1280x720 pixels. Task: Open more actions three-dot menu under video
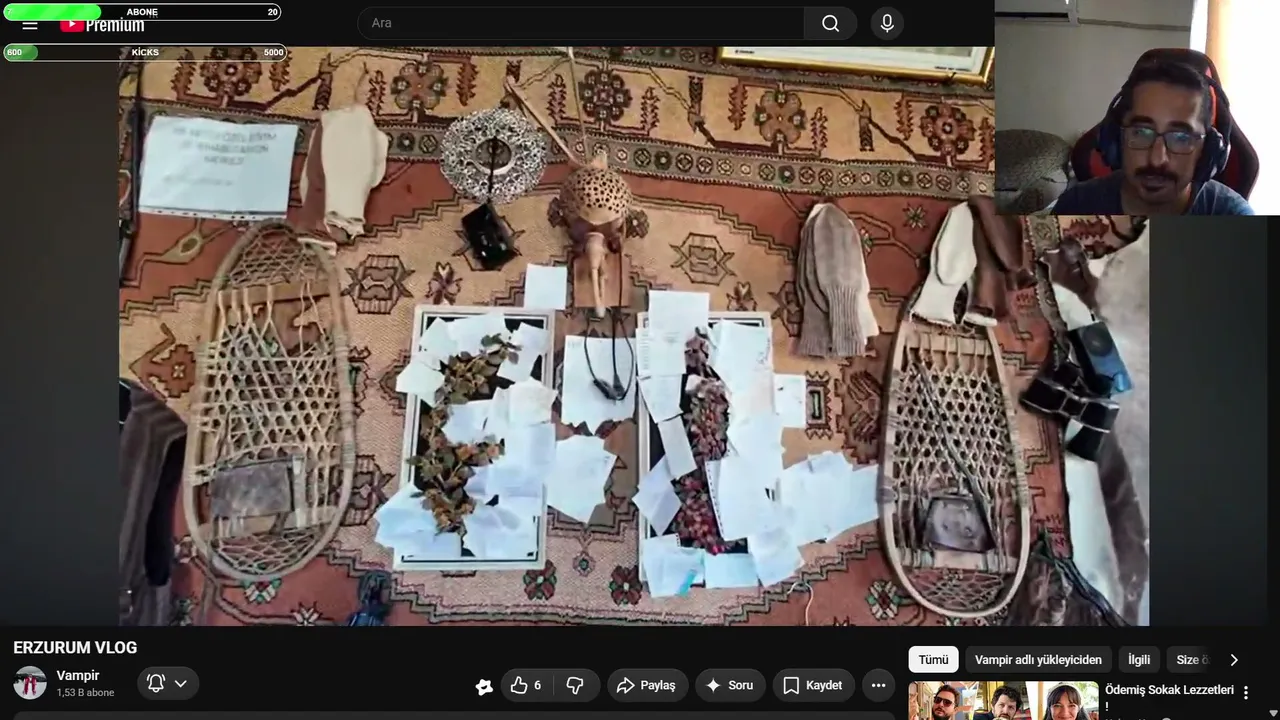(x=878, y=685)
